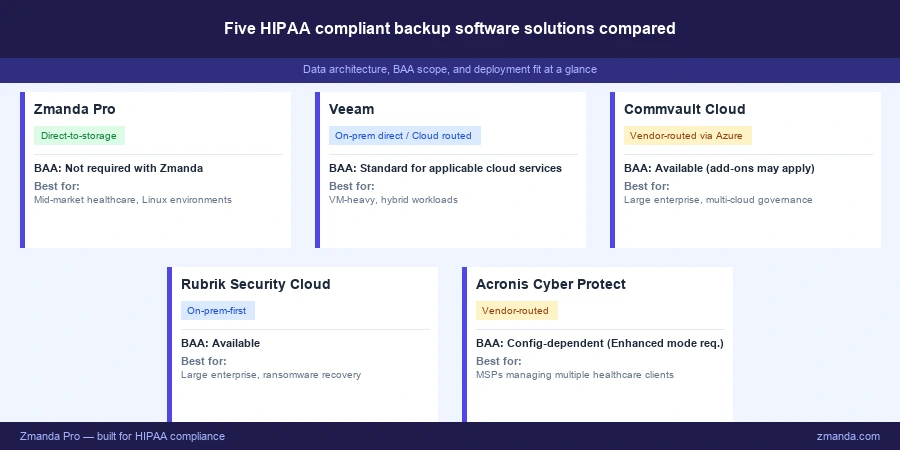Click the 'Best for:' label in the Rubrik card
900x450 pixels.
coord(204,361)
